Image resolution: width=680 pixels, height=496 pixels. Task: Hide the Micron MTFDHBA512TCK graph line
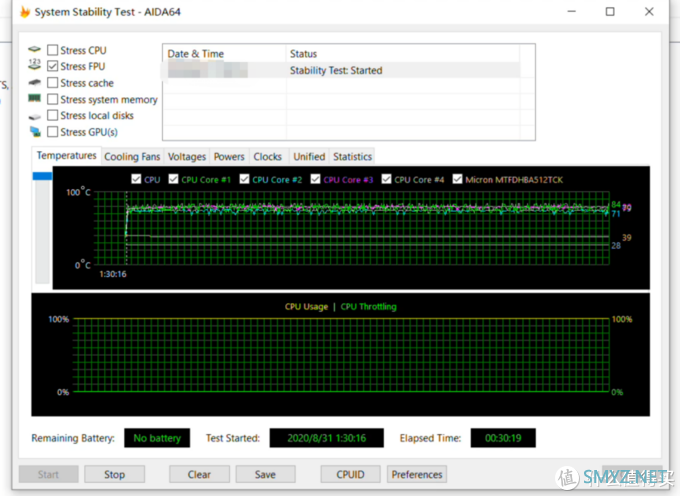[x=458, y=179]
